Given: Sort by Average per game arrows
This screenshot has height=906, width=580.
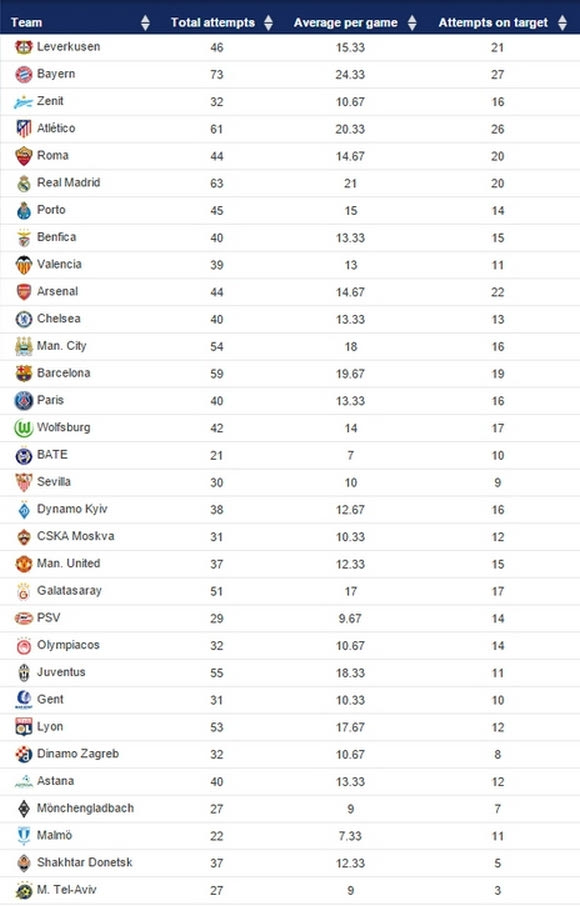Looking at the screenshot, I should pos(412,23).
